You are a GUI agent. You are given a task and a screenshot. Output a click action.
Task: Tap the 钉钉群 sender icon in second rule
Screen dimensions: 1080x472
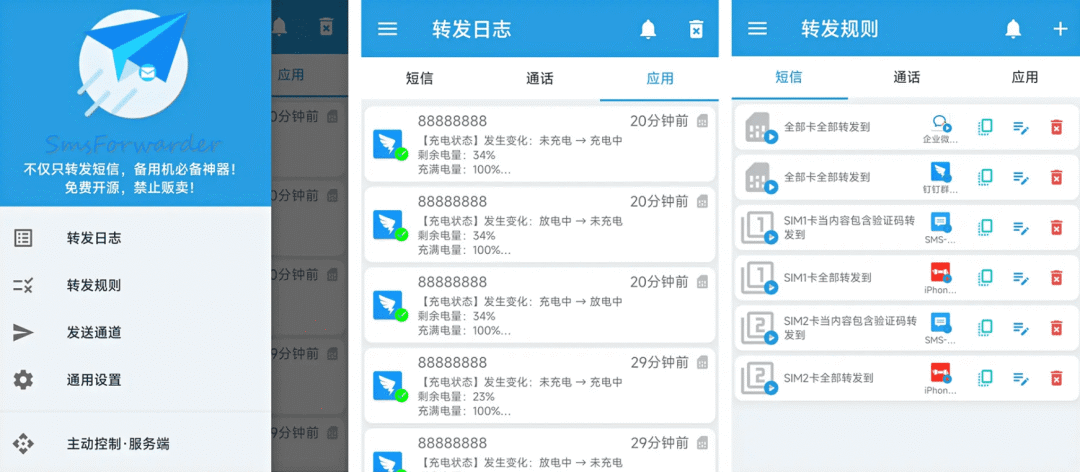[941, 172]
